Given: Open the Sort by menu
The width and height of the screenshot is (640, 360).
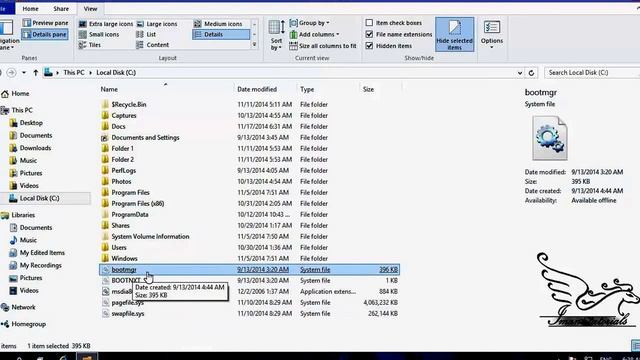Looking at the screenshot, I should point(276,36).
